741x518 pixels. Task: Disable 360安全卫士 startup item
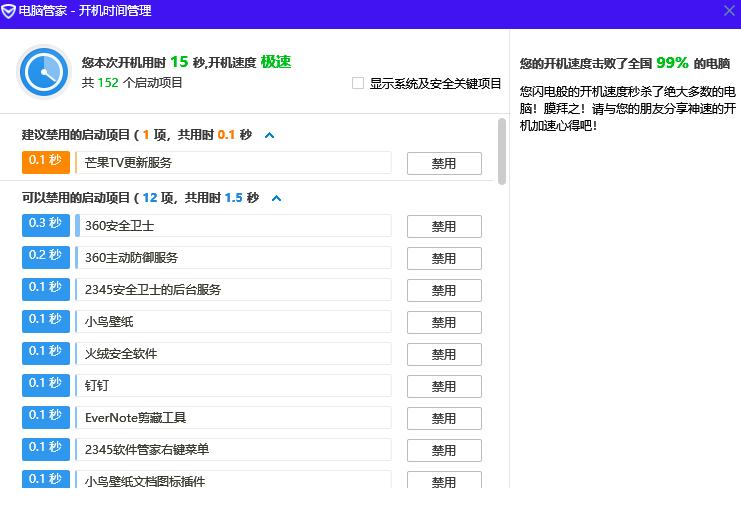coord(444,226)
